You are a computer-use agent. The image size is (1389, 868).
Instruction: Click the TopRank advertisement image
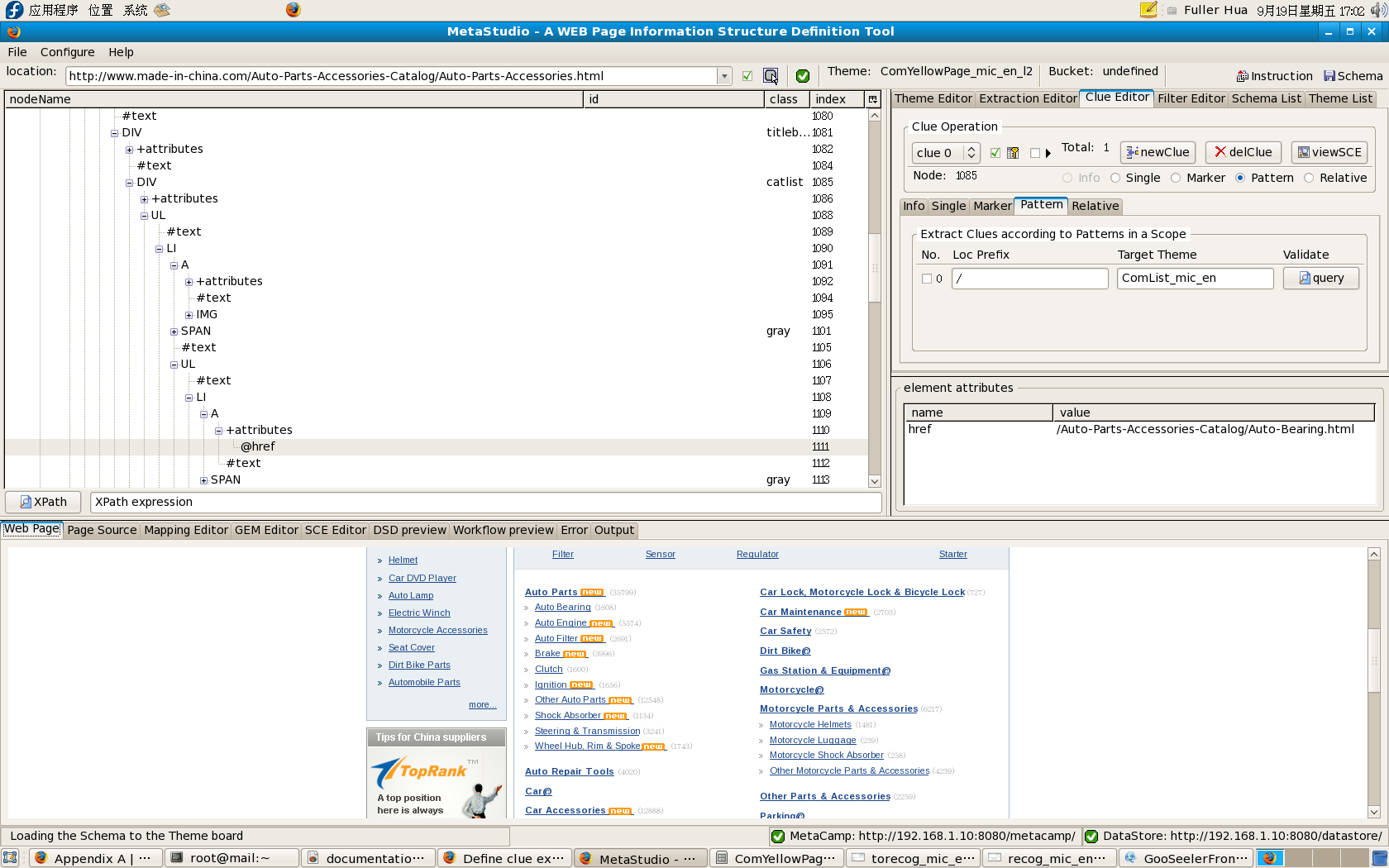[x=436, y=784]
